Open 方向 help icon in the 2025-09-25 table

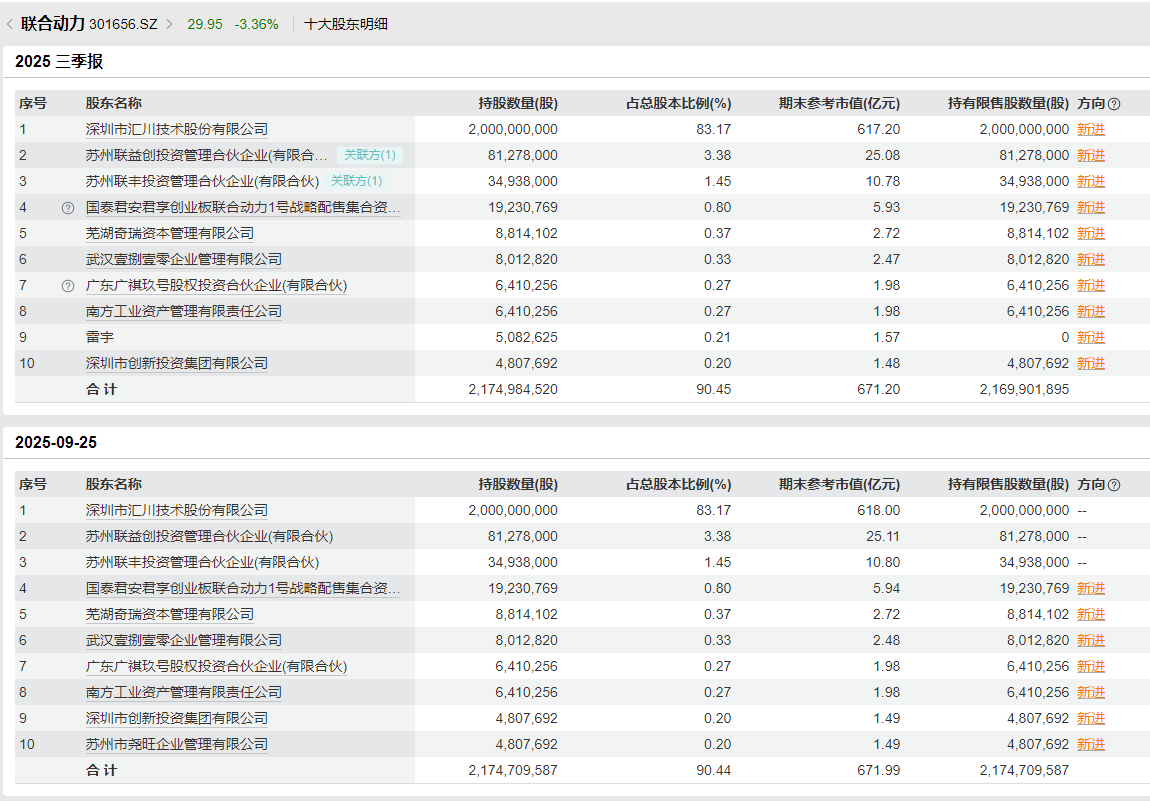click(1116, 483)
